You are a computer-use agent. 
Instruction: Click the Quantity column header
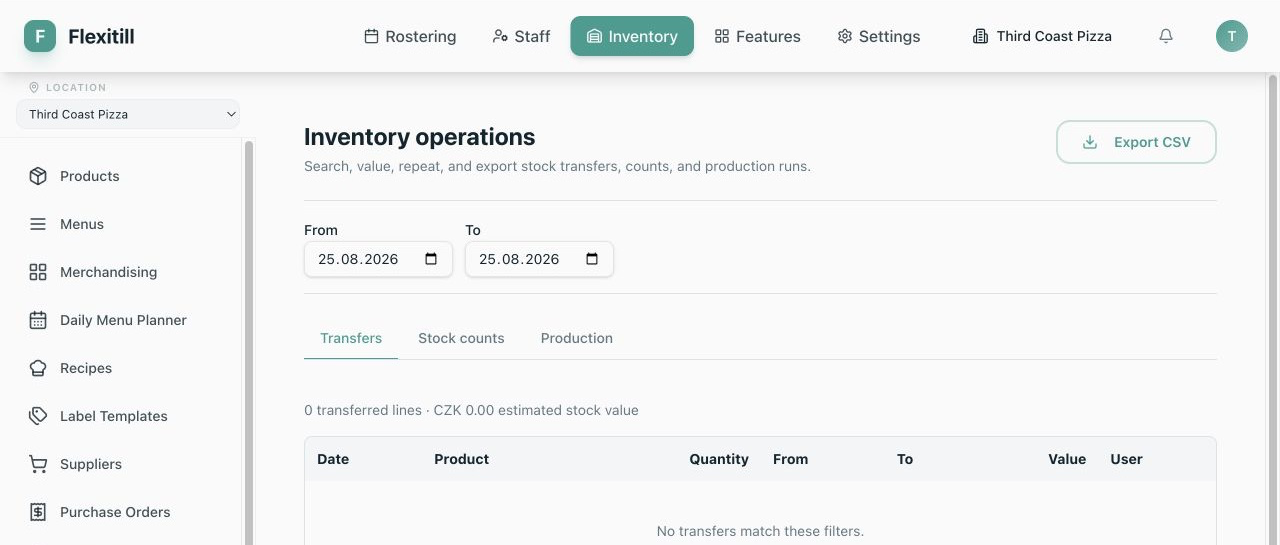[x=719, y=459]
